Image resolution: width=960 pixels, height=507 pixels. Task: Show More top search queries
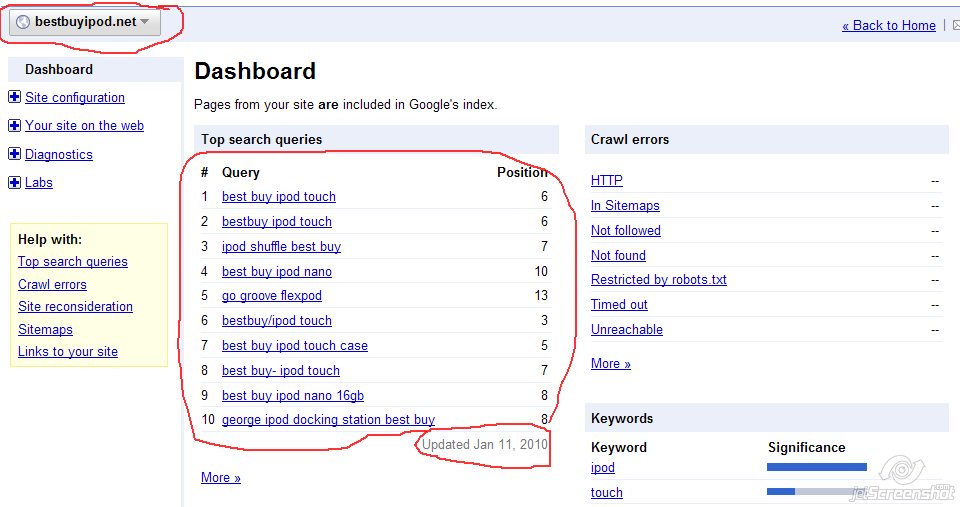[x=220, y=478]
